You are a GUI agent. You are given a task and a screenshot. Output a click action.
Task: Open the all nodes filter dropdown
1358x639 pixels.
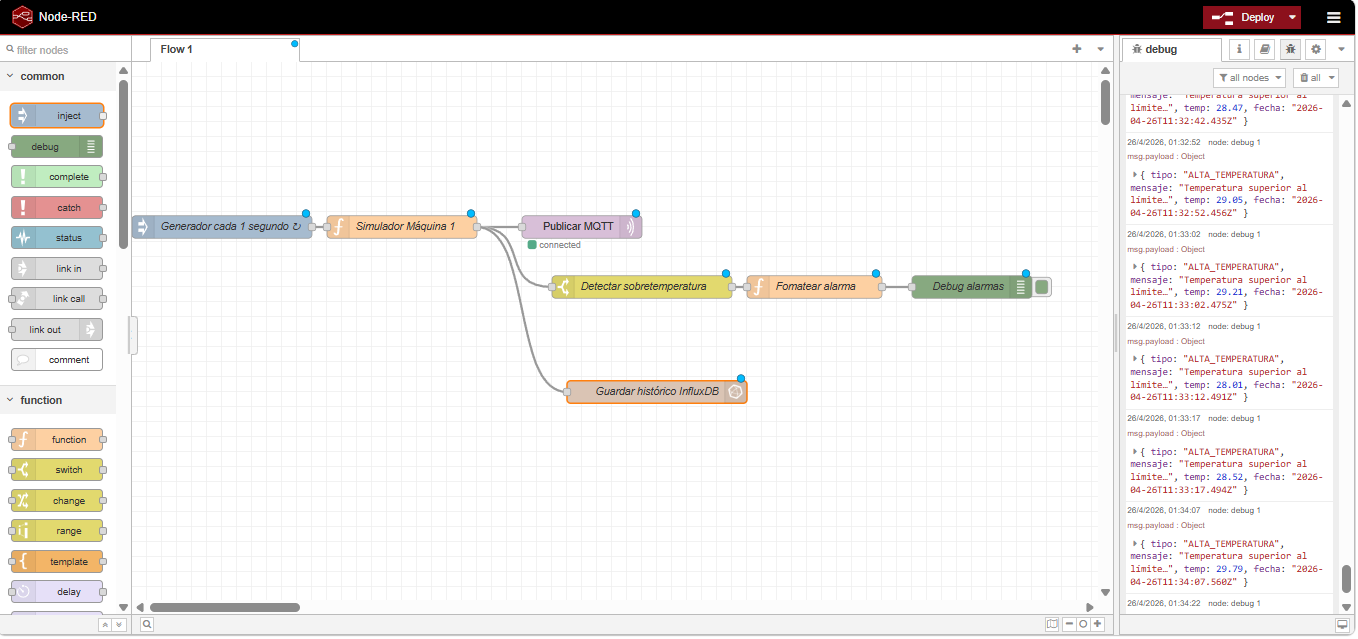(x=1249, y=78)
